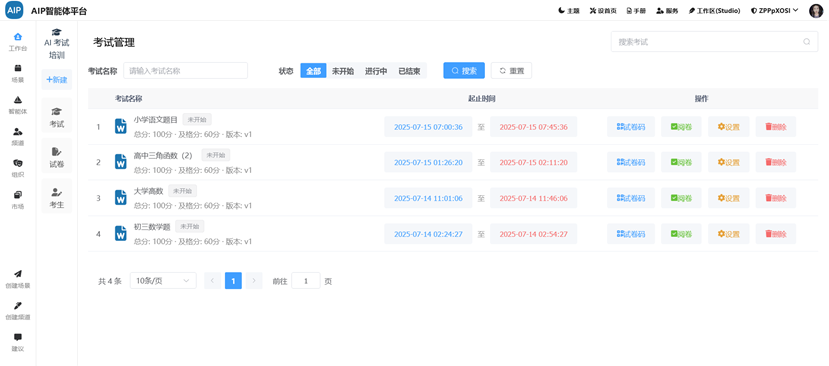
Task: Click 阅卷 for 高中三角函数 (2)
Action: pyautogui.click(x=681, y=162)
